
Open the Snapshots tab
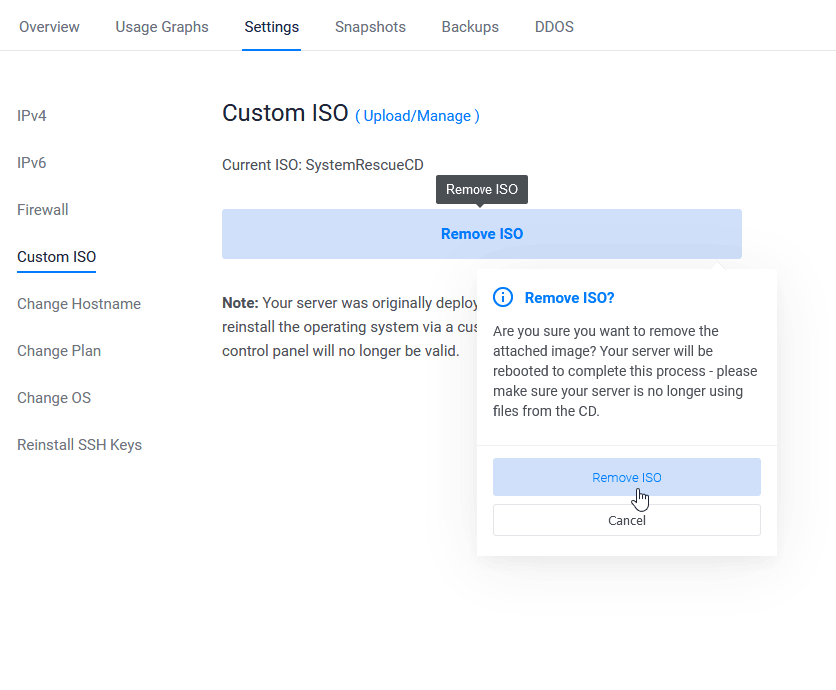click(x=370, y=27)
